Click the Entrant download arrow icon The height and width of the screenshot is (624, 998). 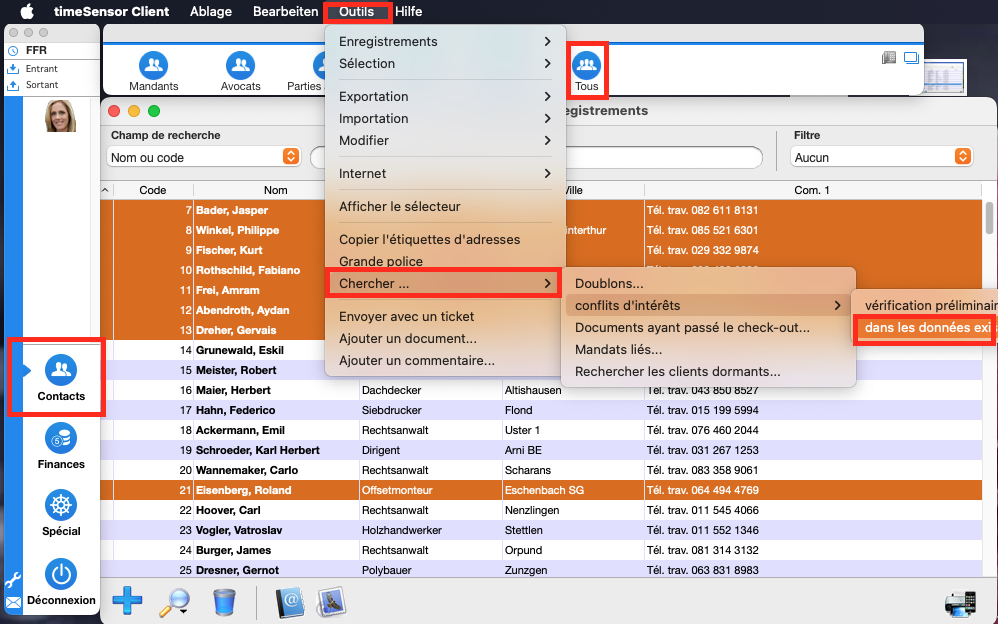(x=13, y=69)
